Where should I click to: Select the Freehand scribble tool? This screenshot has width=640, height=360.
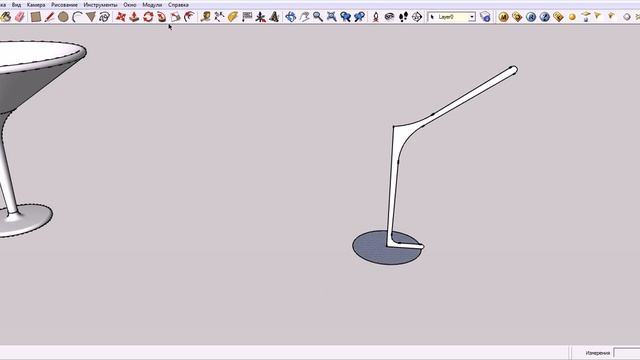point(104,17)
